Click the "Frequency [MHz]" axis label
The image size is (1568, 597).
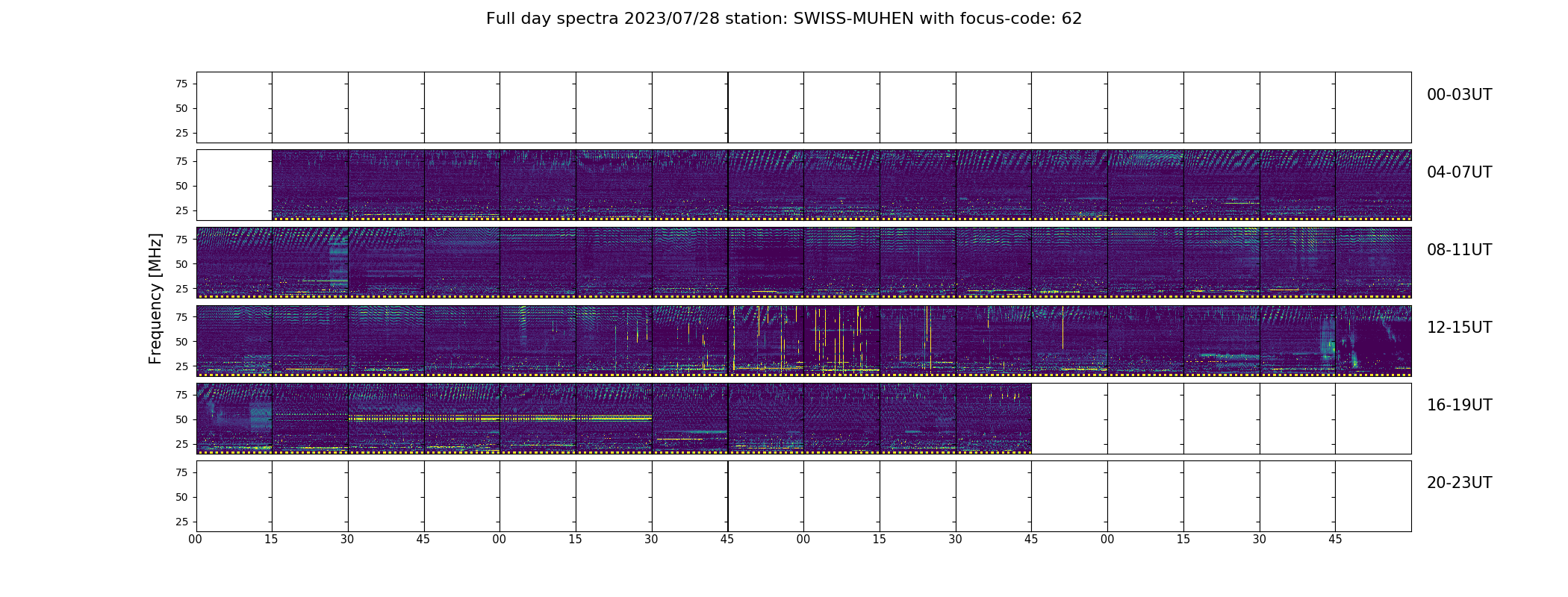(x=155, y=298)
